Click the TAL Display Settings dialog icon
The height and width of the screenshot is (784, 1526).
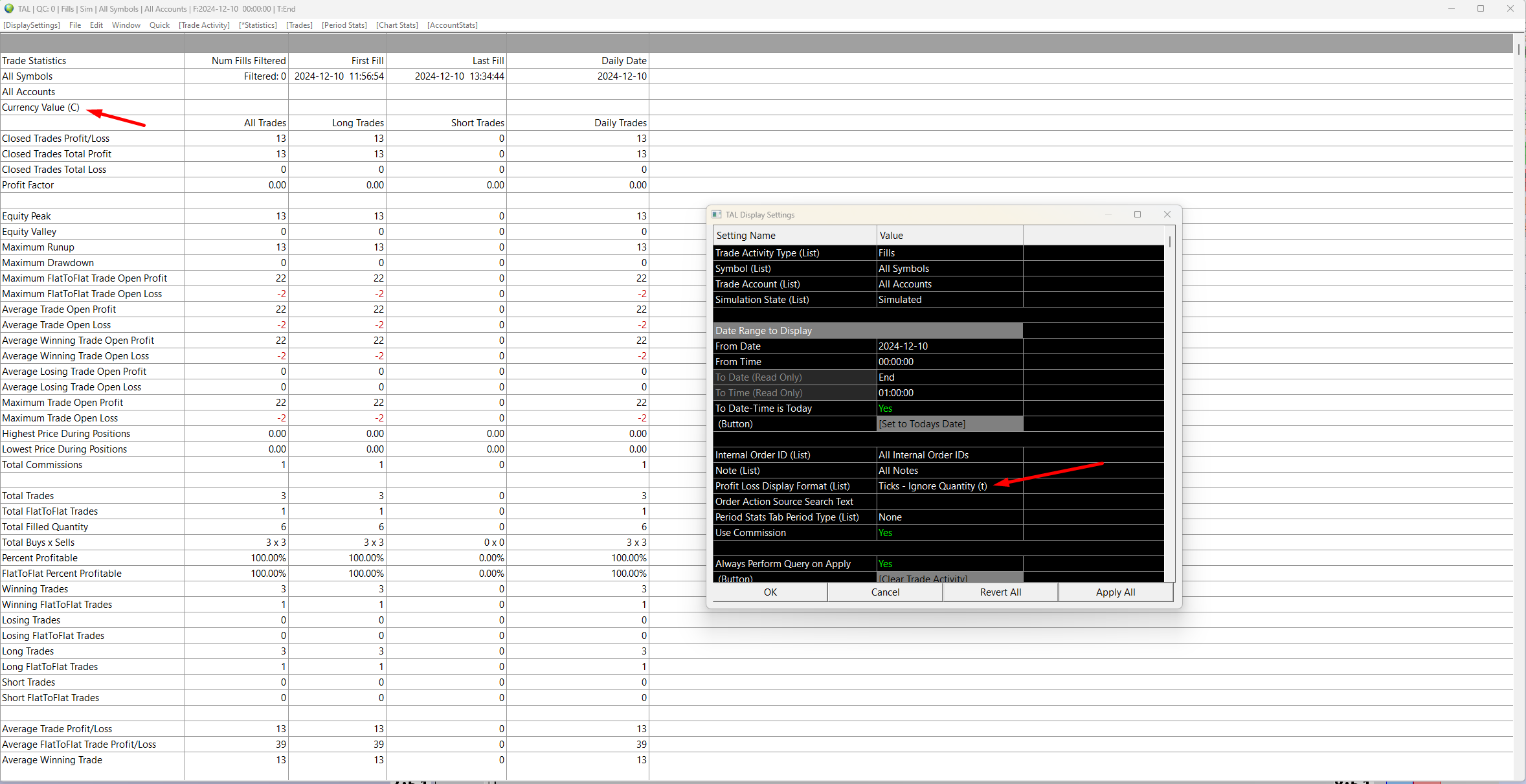tap(716, 214)
